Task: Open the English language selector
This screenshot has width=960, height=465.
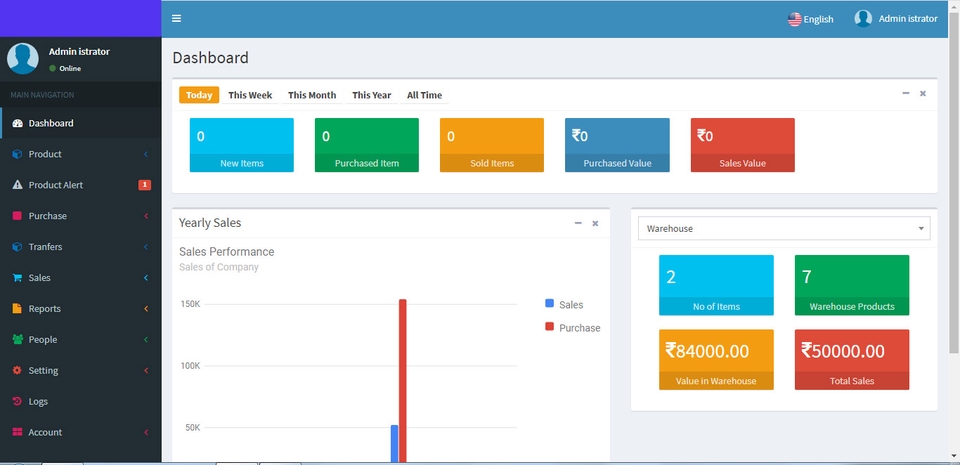Action: (811, 19)
